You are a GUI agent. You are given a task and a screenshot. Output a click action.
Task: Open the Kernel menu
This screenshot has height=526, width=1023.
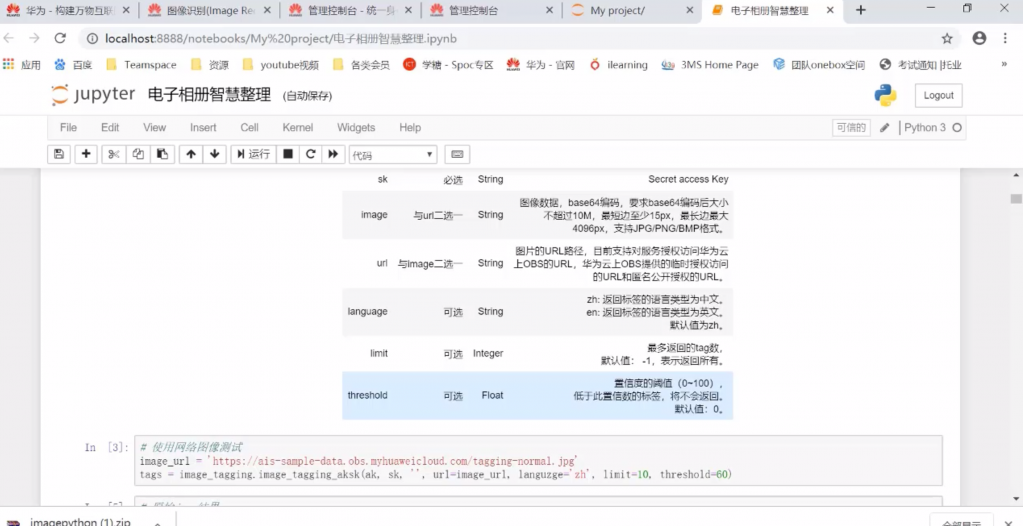click(x=297, y=128)
